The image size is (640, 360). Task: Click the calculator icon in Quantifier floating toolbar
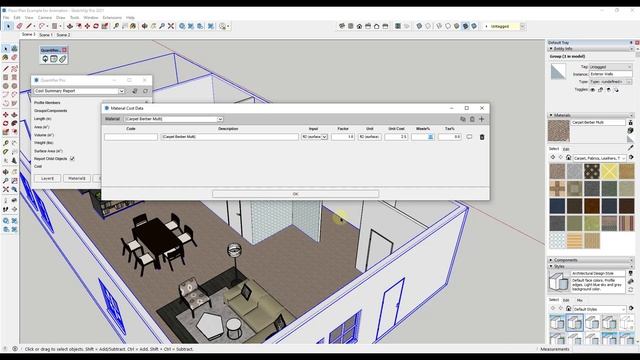[x=53, y=59]
